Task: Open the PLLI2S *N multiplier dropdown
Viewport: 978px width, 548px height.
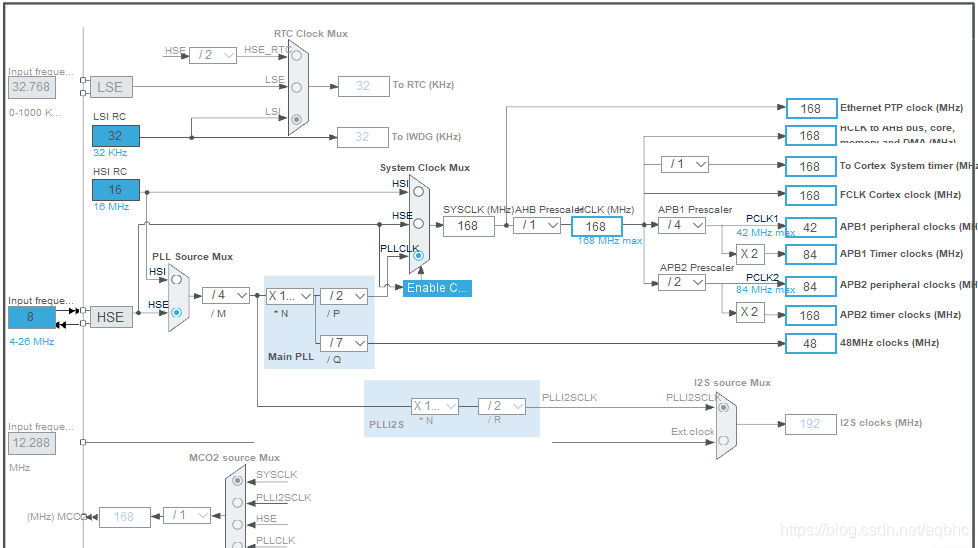Action: (x=435, y=406)
